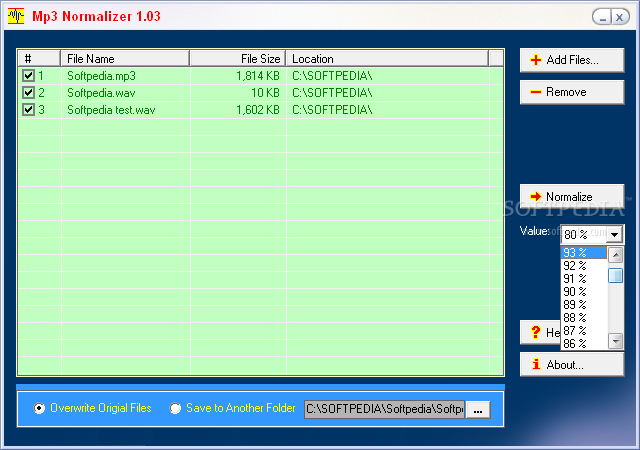The width and height of the screenshot is (640, 450).
Task: Choose 93 % in the value list
Action: point(584,253)
